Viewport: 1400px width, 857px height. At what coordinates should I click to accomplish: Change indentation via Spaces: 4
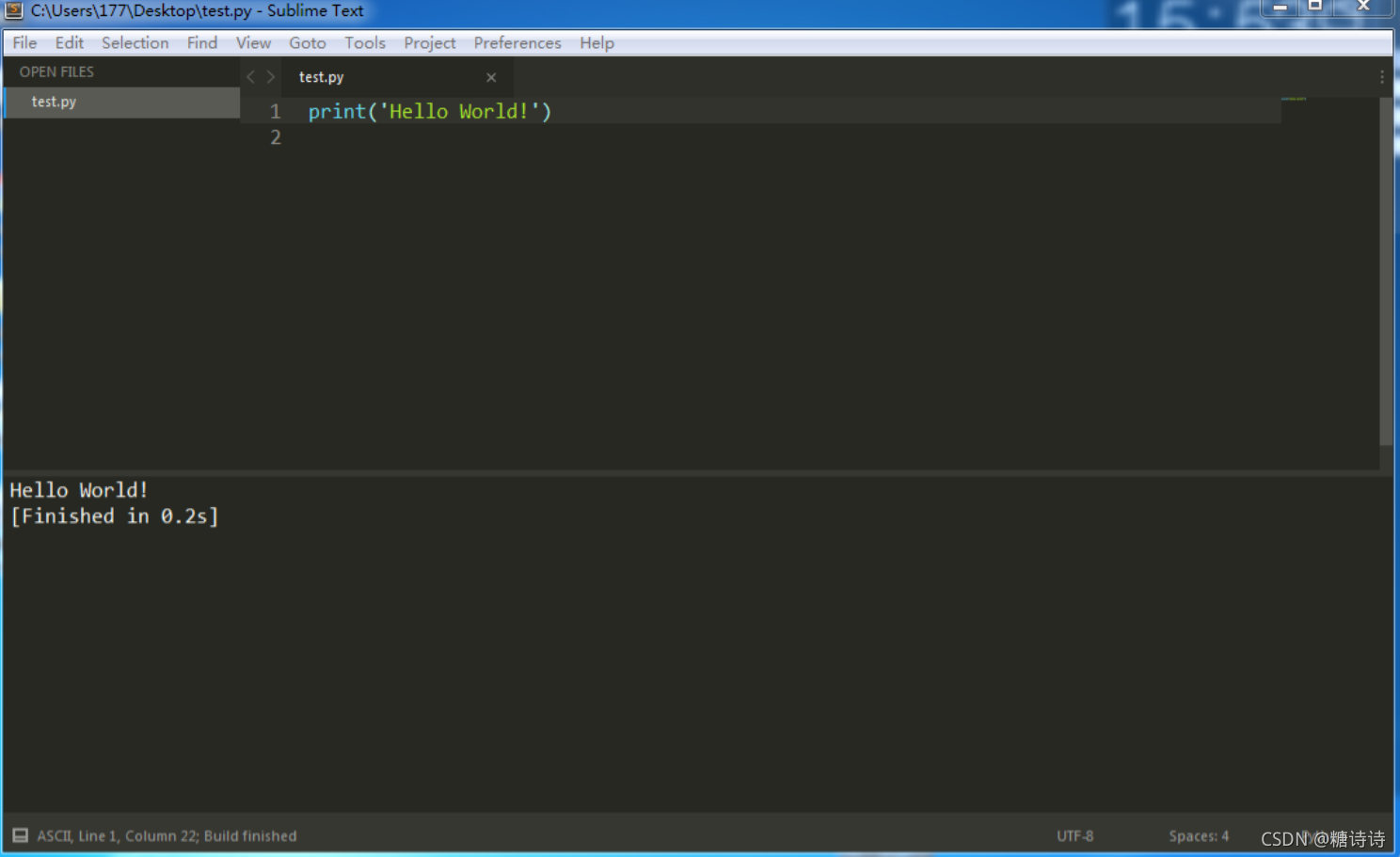[1199, 835]
